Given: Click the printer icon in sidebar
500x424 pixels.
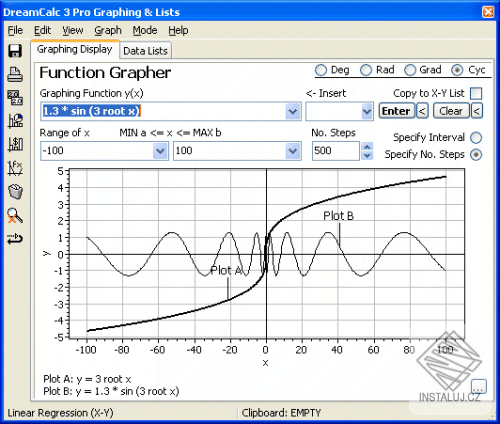Looking at the screenshot, I should (15, 74).
